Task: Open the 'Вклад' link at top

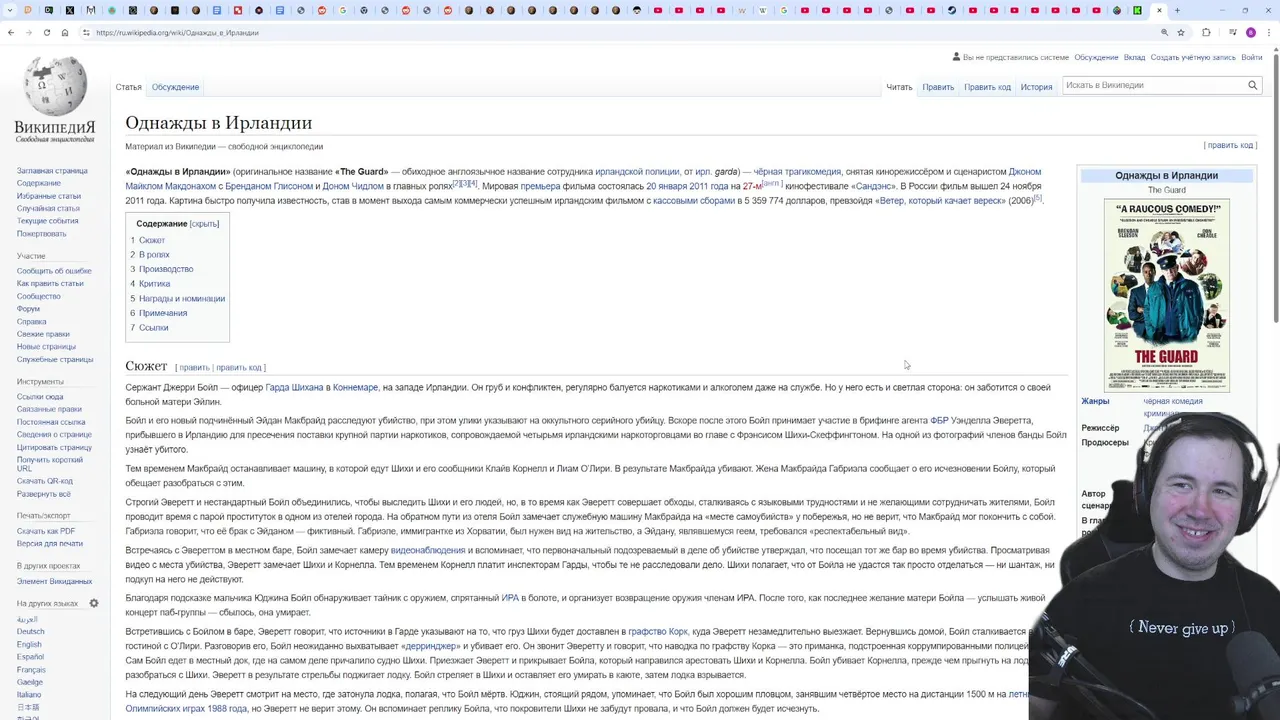Action: point(1134,57)
